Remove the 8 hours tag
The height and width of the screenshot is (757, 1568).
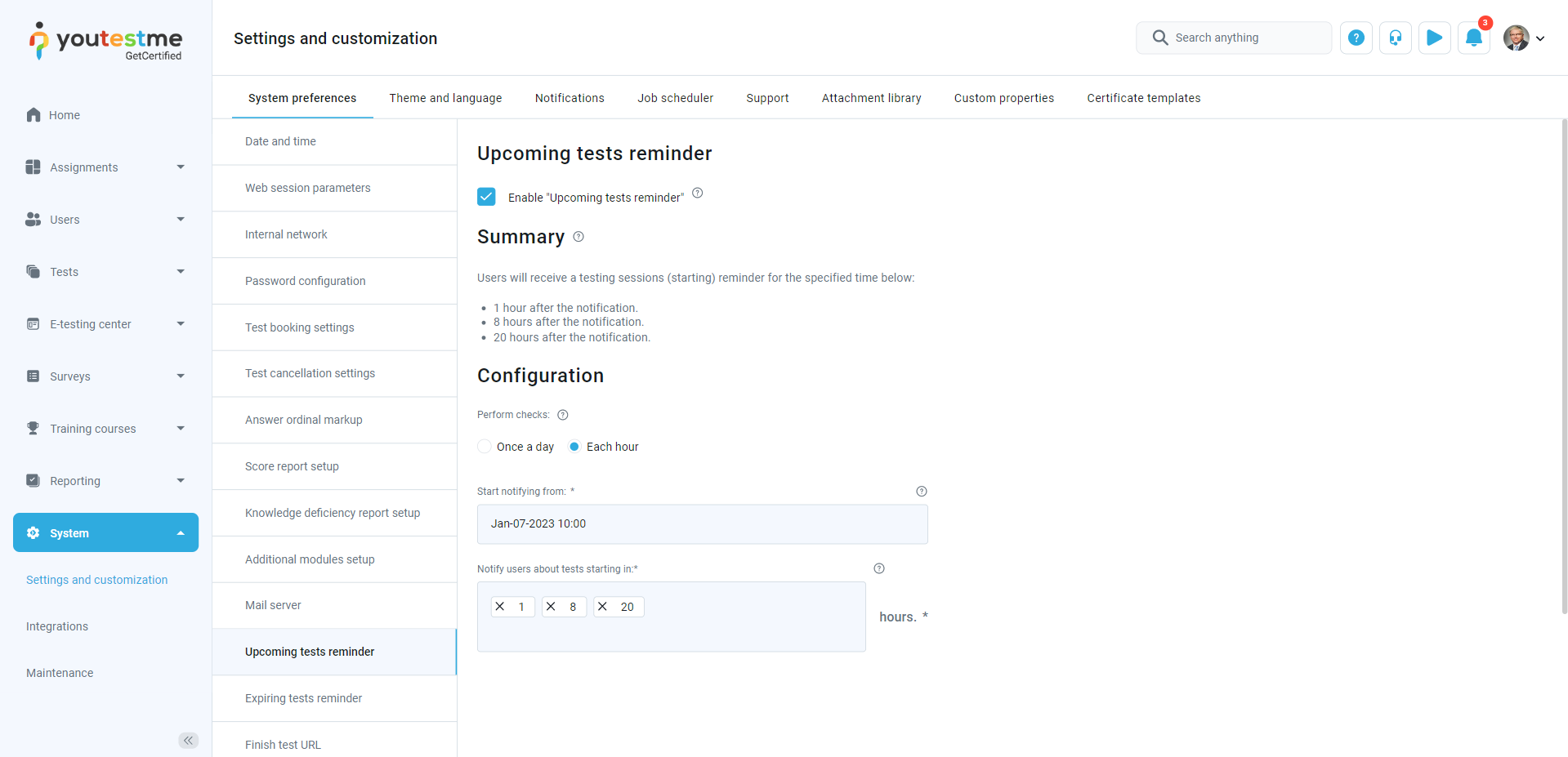[552, 607]
